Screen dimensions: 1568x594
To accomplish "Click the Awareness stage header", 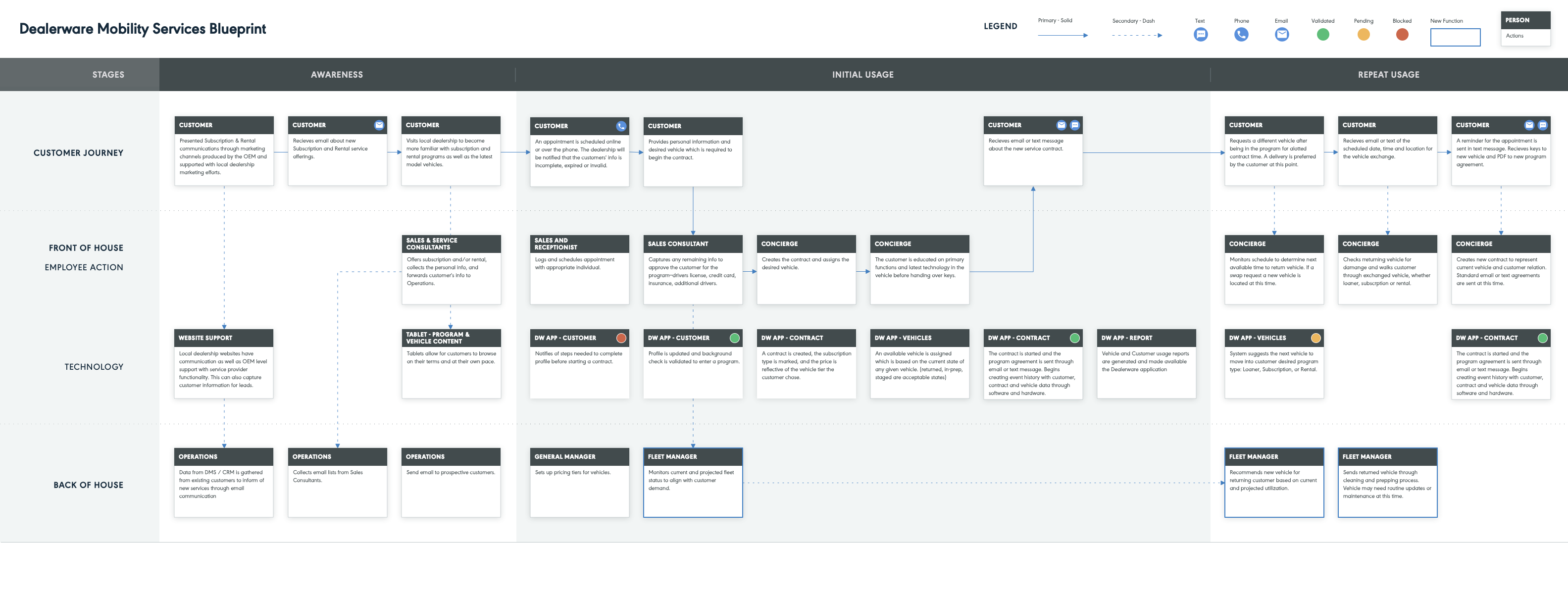I will click(337, 75).
